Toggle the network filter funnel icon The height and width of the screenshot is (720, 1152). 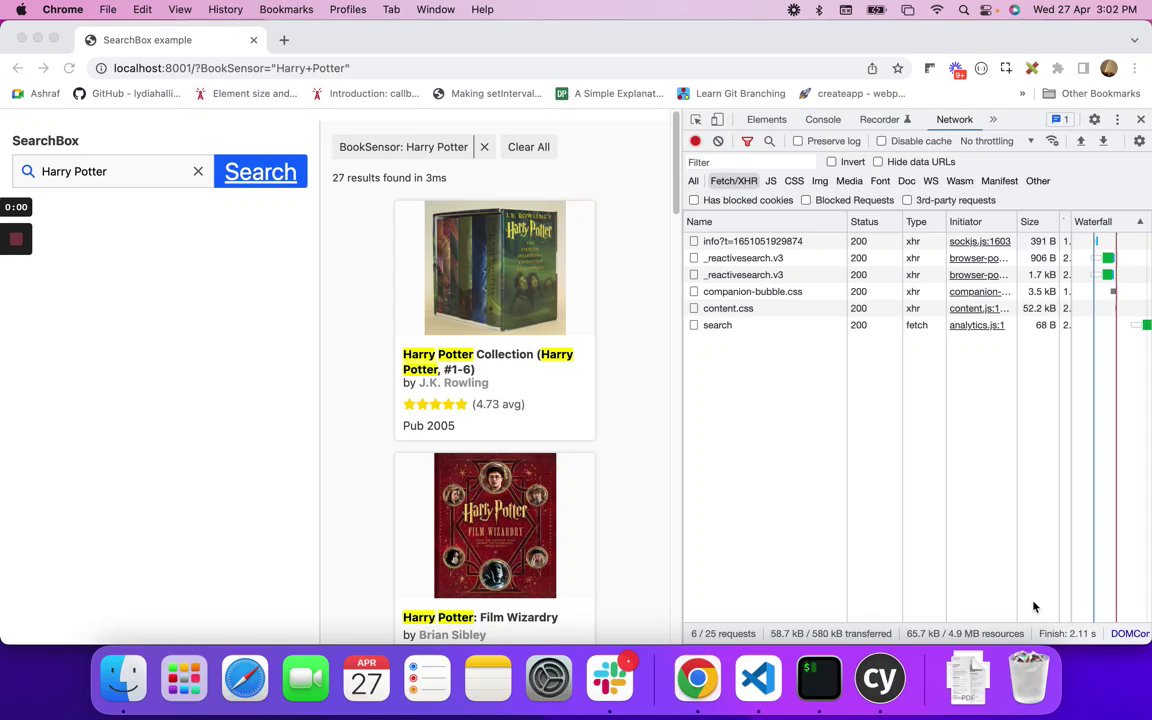click(747, 141)
